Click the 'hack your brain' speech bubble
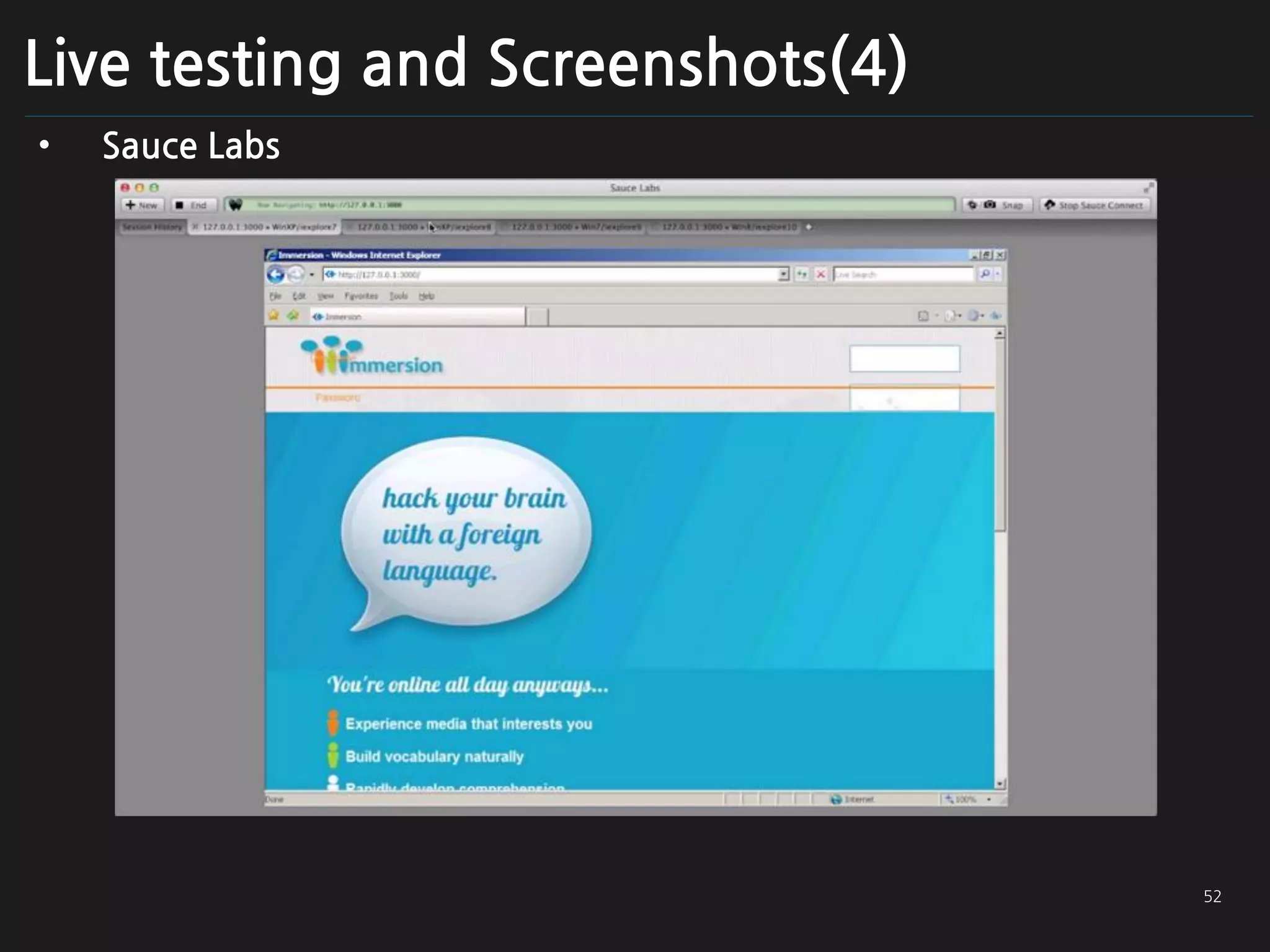The height and width of the screenshot is (952, 1270). pyautogui.click(x=466, y=534)
